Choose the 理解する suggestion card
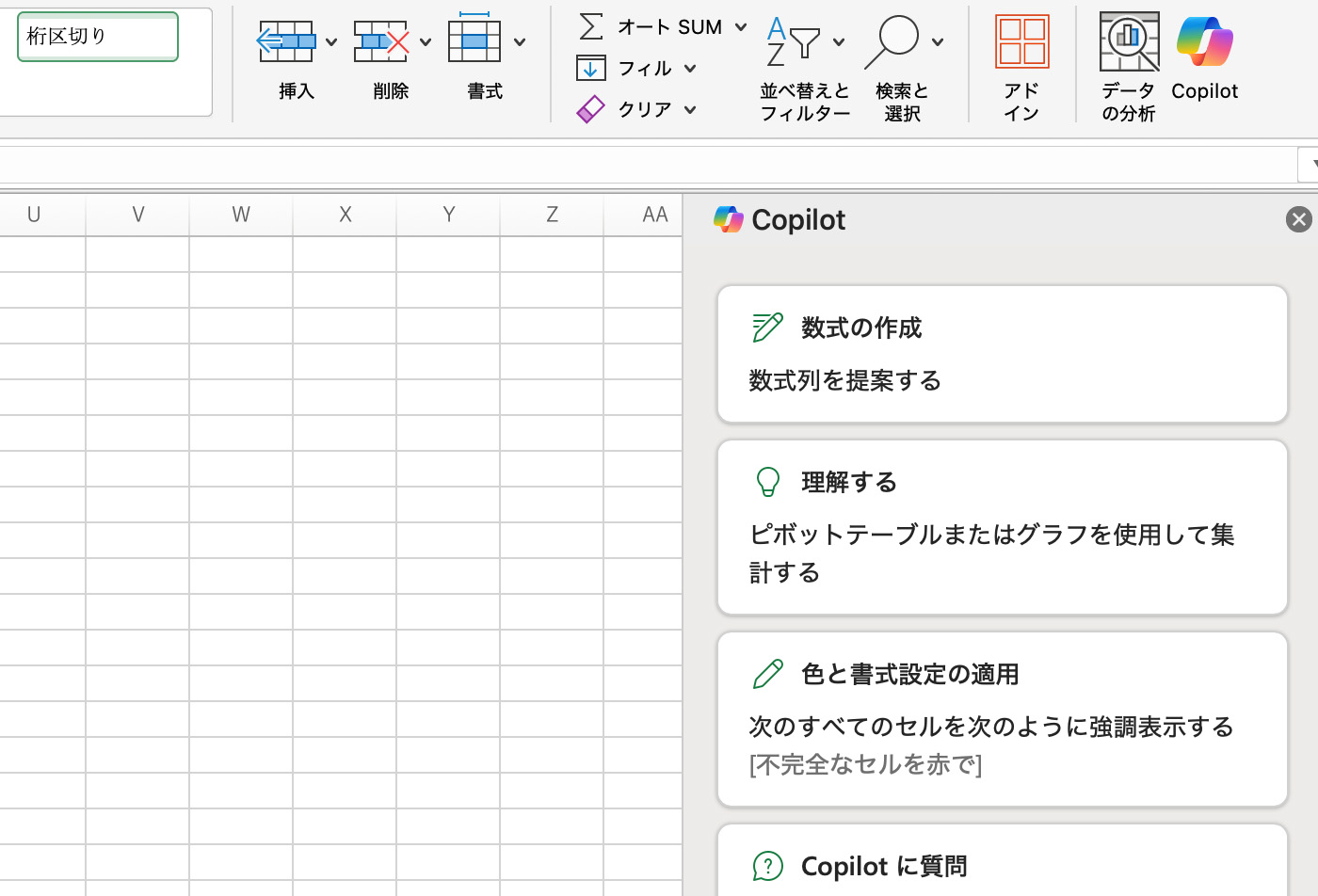 pyautogui.click(x=1002, y=527)
